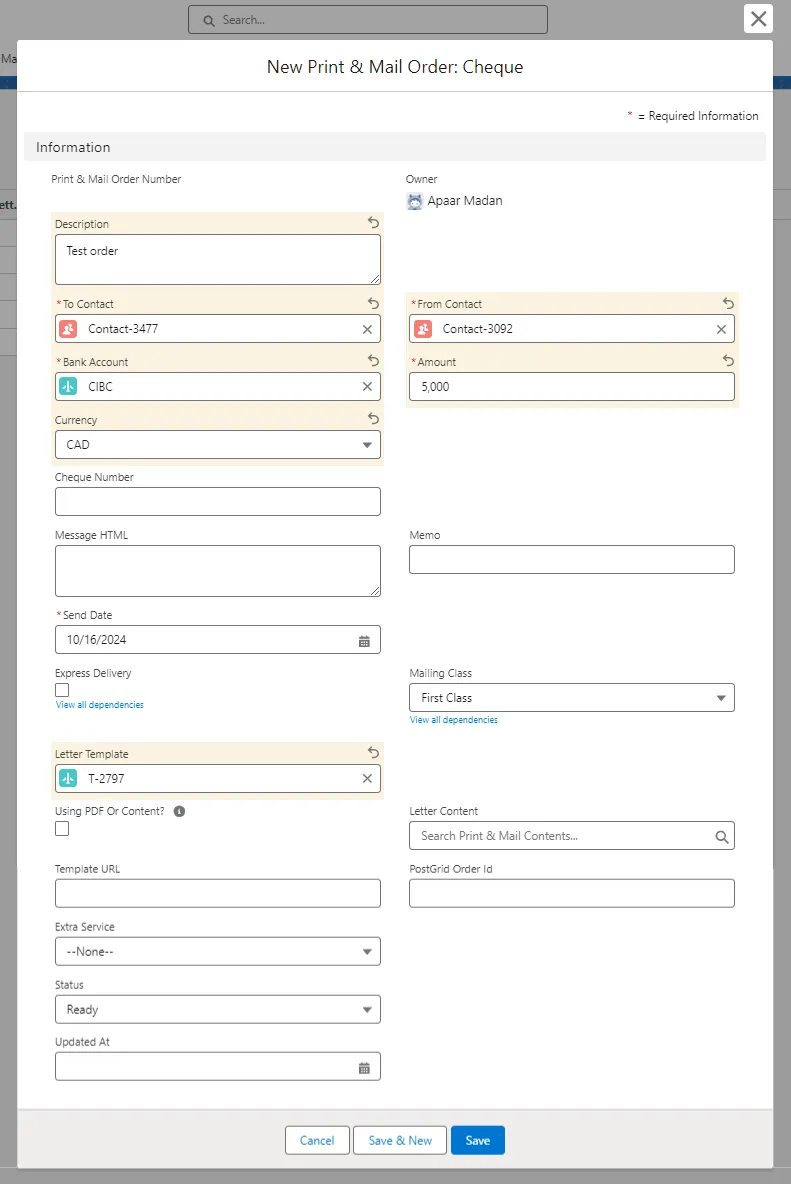Open the Currency dropdown showing CAD

click(x=217, y=445)
